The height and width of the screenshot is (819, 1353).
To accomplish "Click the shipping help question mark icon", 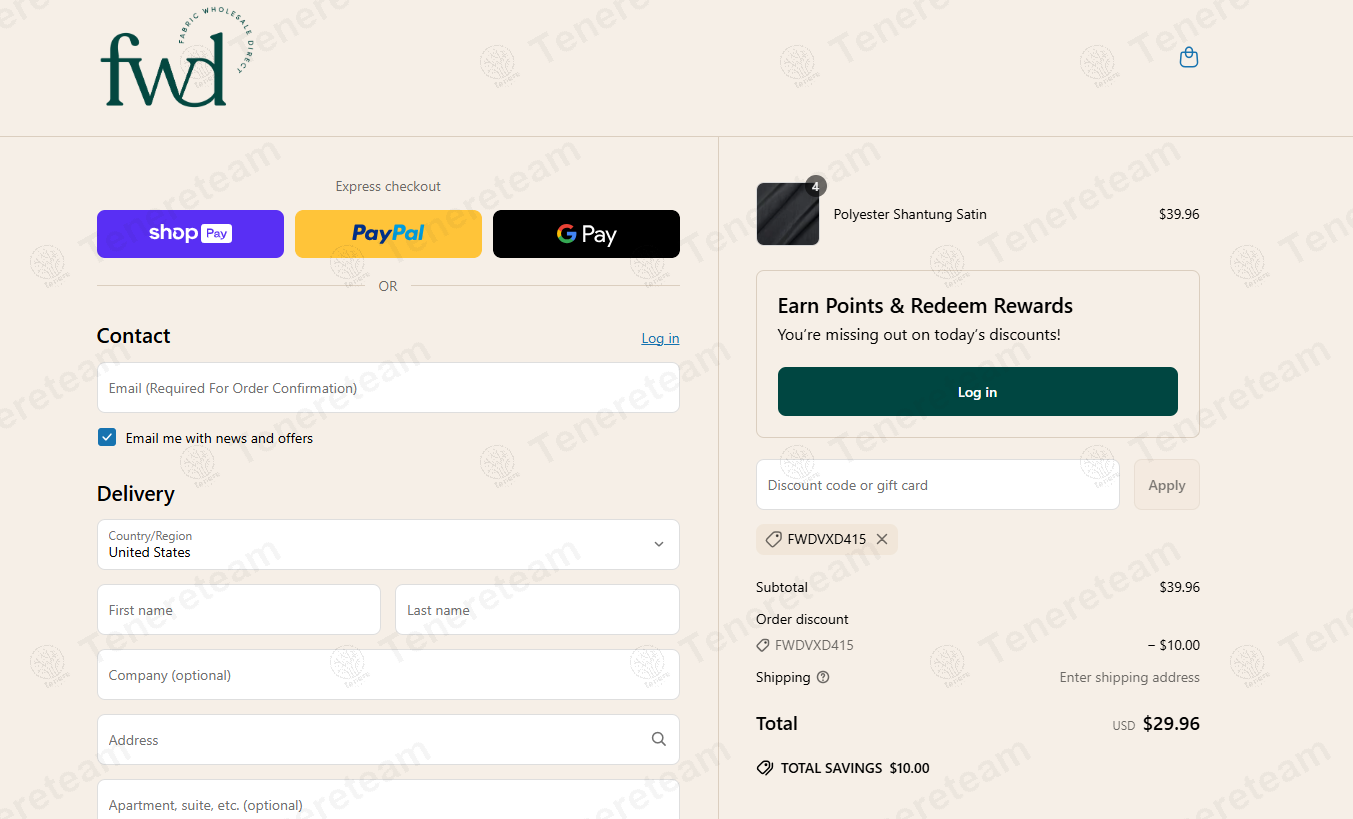I will pyautogui.click(x=823, y=677).
